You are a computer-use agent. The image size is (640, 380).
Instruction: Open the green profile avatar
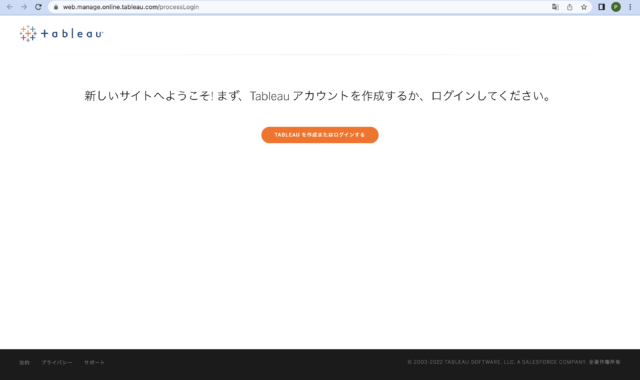click(x=616, y=7)
